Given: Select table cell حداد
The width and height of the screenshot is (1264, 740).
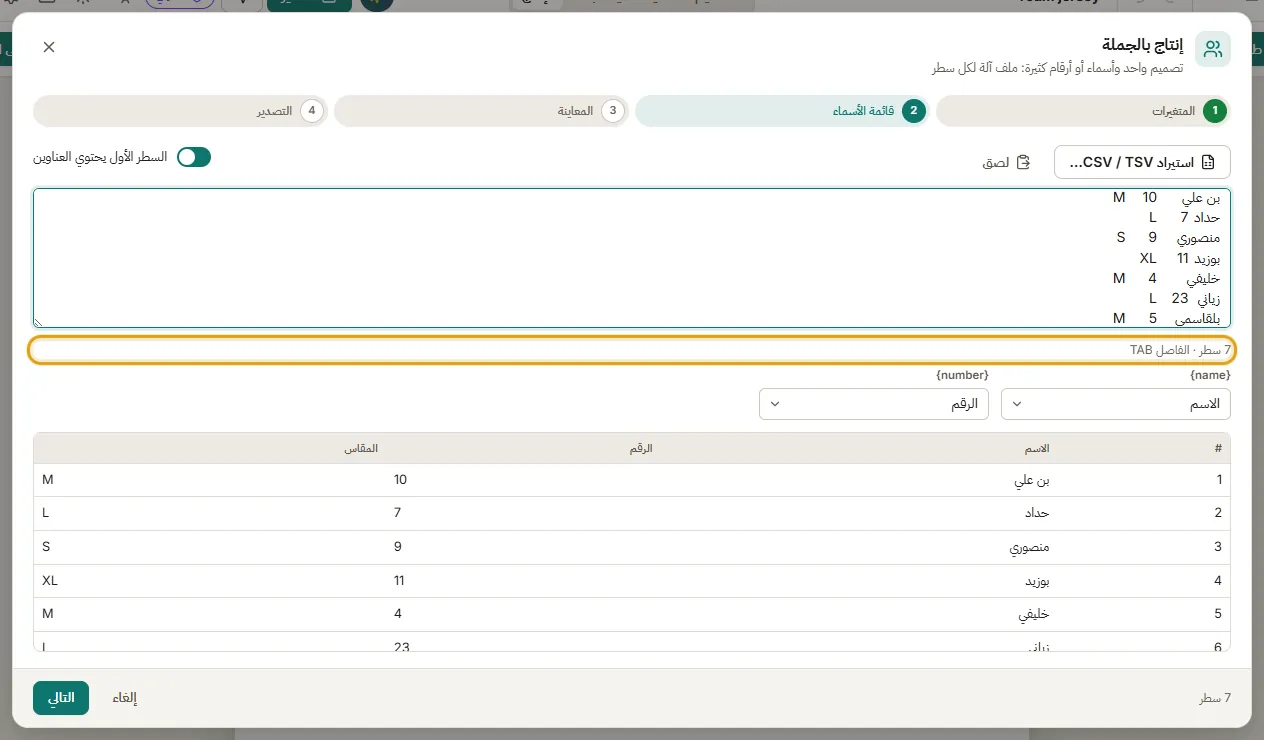Looking at the screenshot, I should coord(1038,513).
